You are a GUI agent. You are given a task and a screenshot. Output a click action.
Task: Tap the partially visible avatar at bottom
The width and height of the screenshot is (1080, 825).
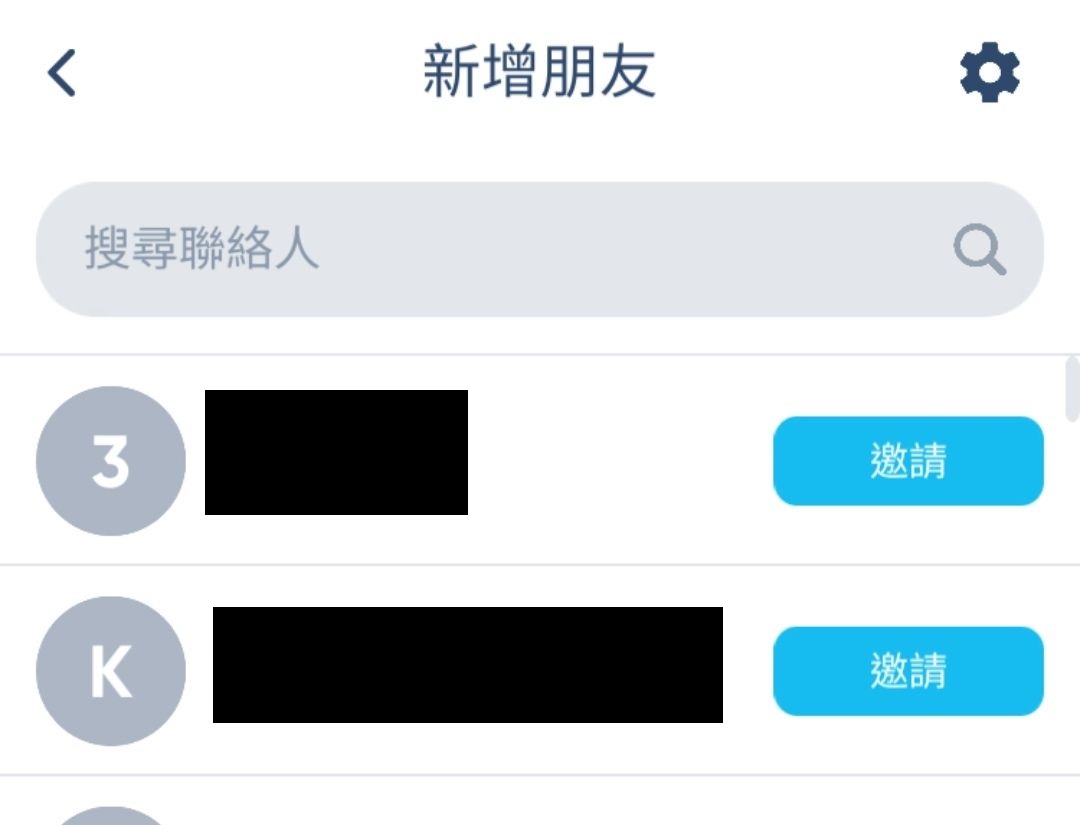[111, 816]
